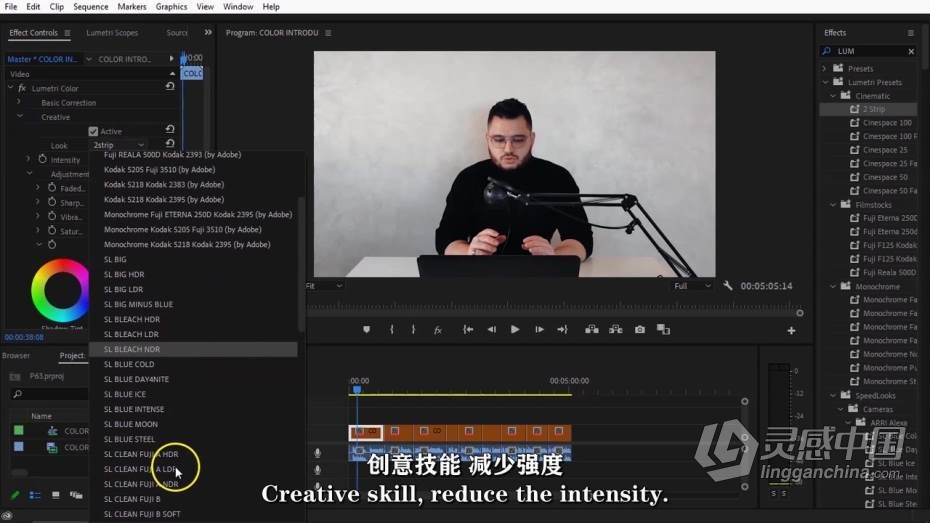Toggle animation stopwatch for Vibrance
The height and width of the screenshot is (523, 930).
pyautogui.click(x=52, y=216)
